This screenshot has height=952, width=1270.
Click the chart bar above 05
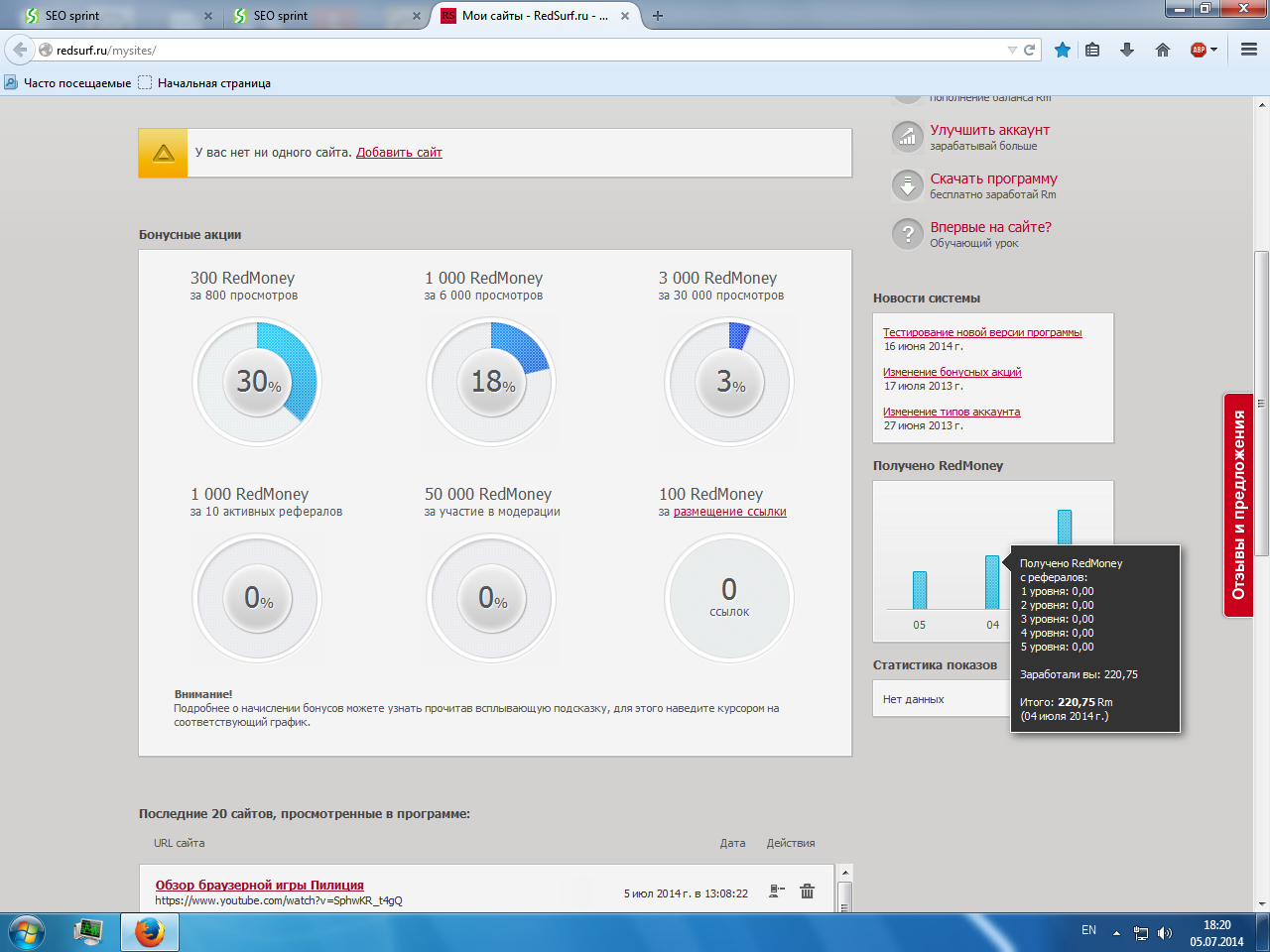(920, 590)
